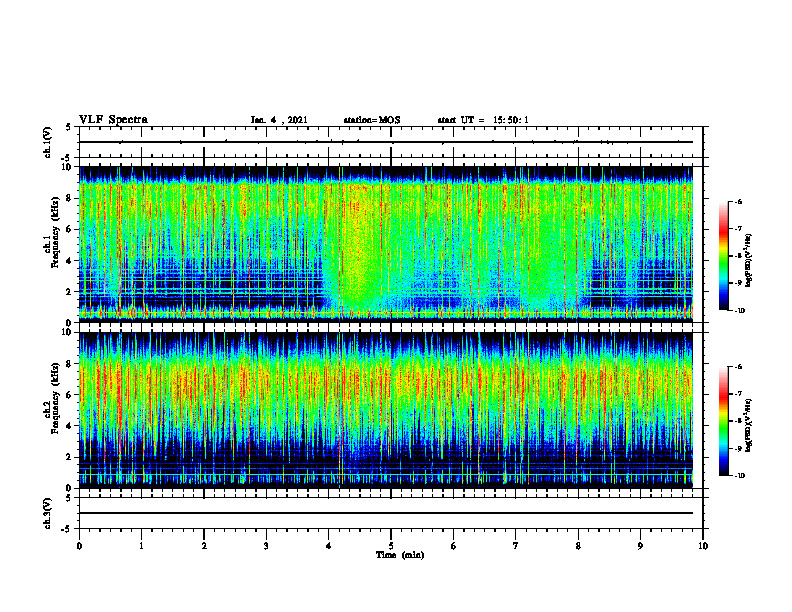
Task: Click the "-6" label on ch.1 colorbar
Action: click(x=738, y=201)
